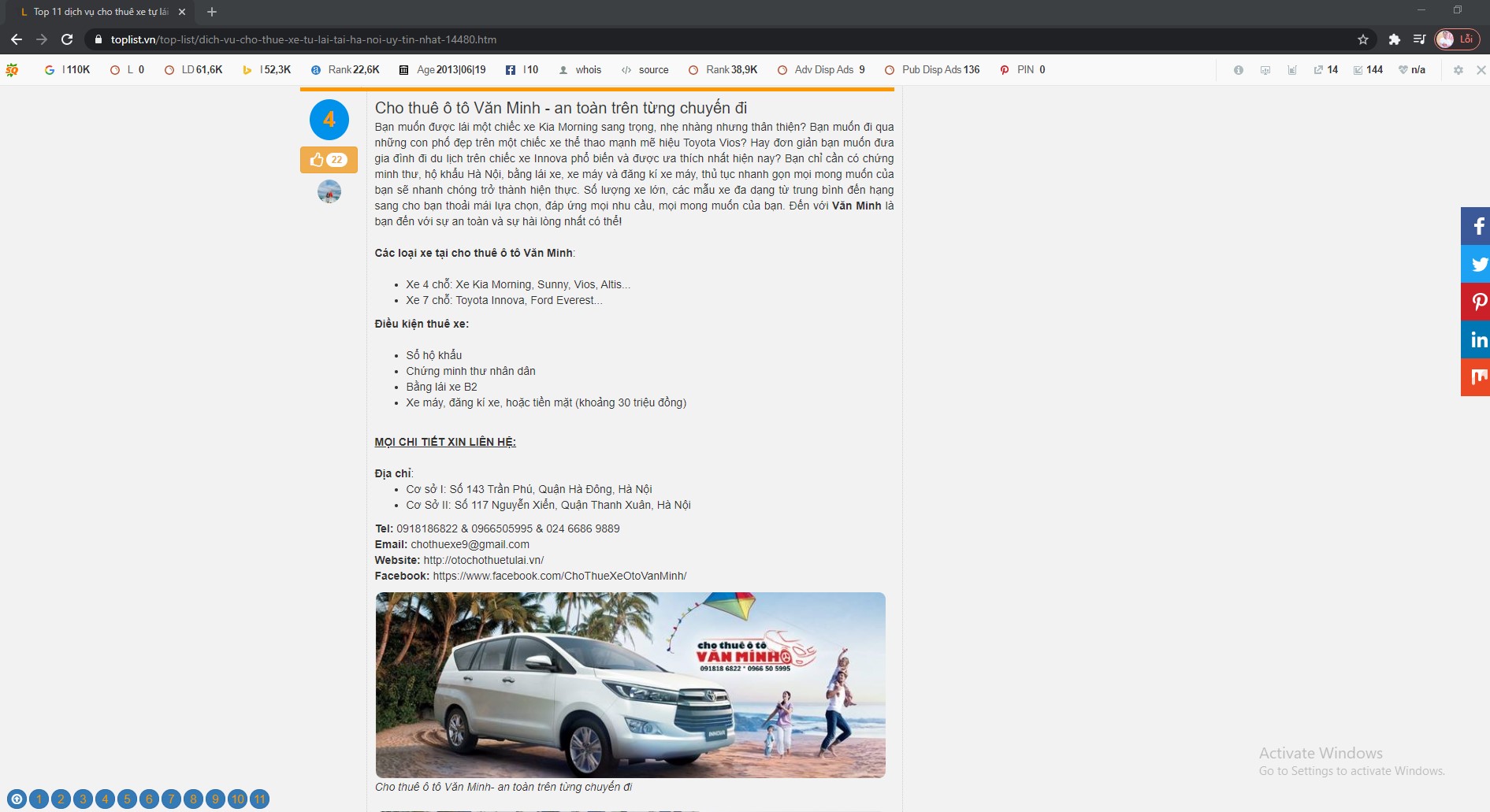Open the Cho thuê ô tô Văn Minh heading
Image resolution: width=1490 pixels, height=812 pixels.
pos(561,108)
